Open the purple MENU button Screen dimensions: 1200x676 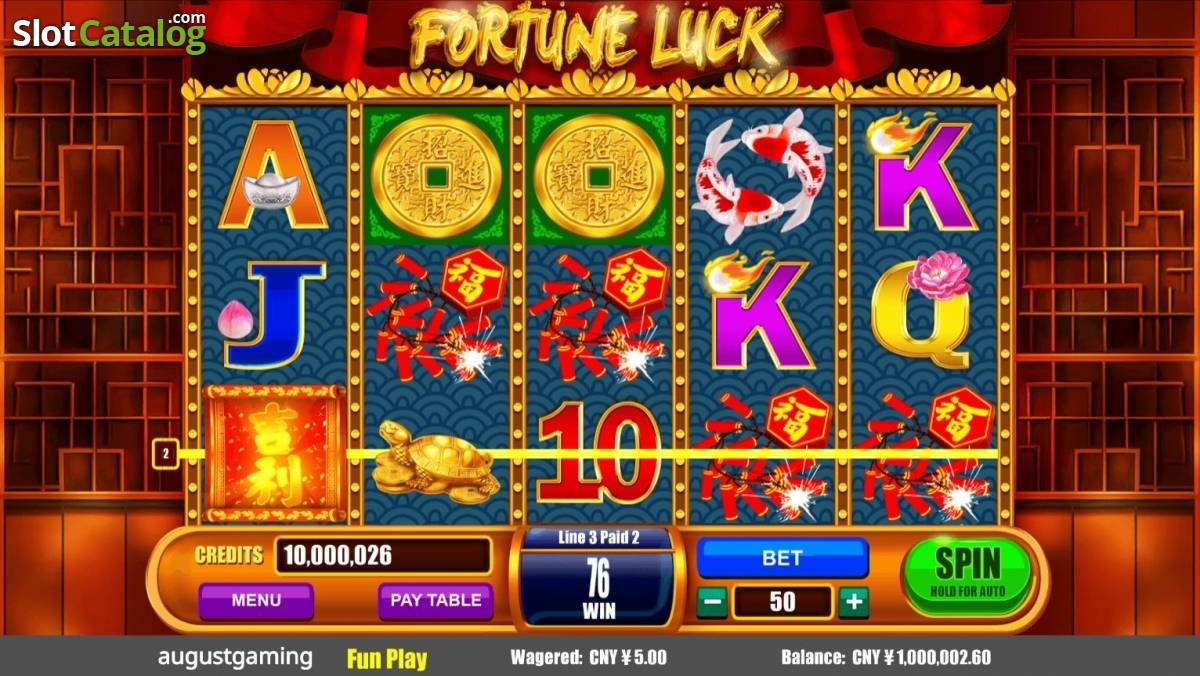coord(256,601)
